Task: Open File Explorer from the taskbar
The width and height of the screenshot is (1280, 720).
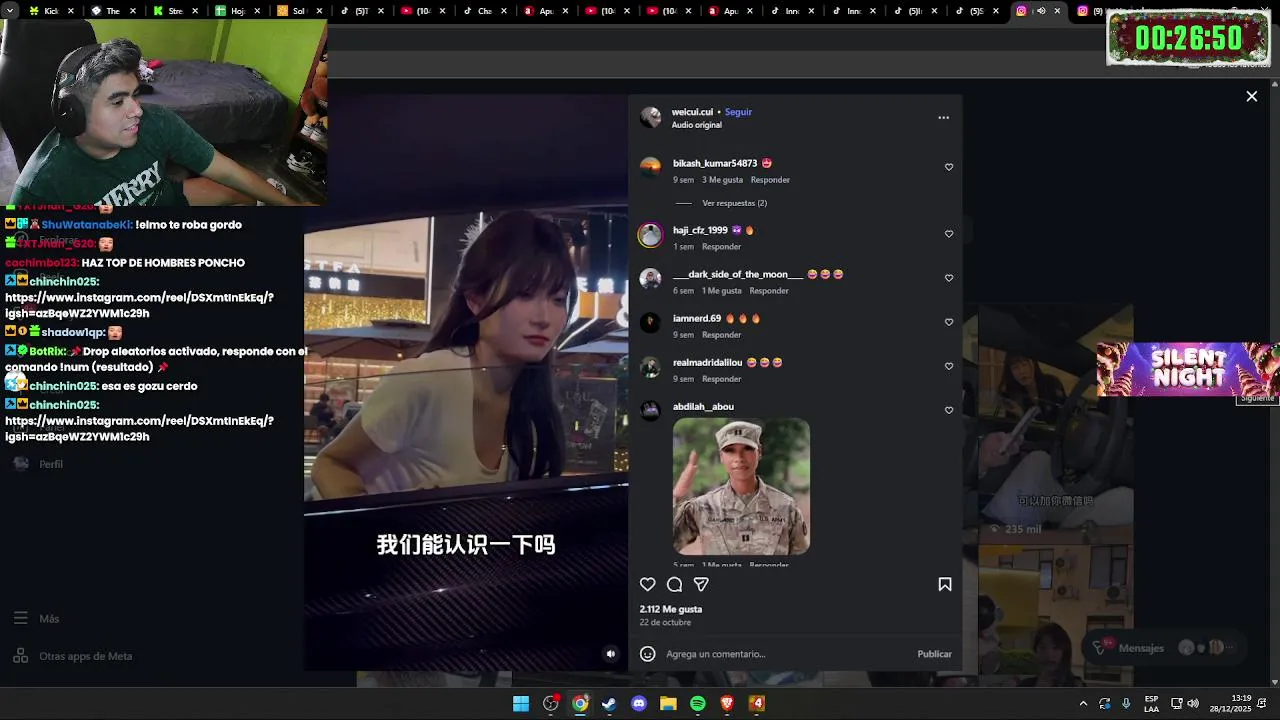Action: point(668,704)
